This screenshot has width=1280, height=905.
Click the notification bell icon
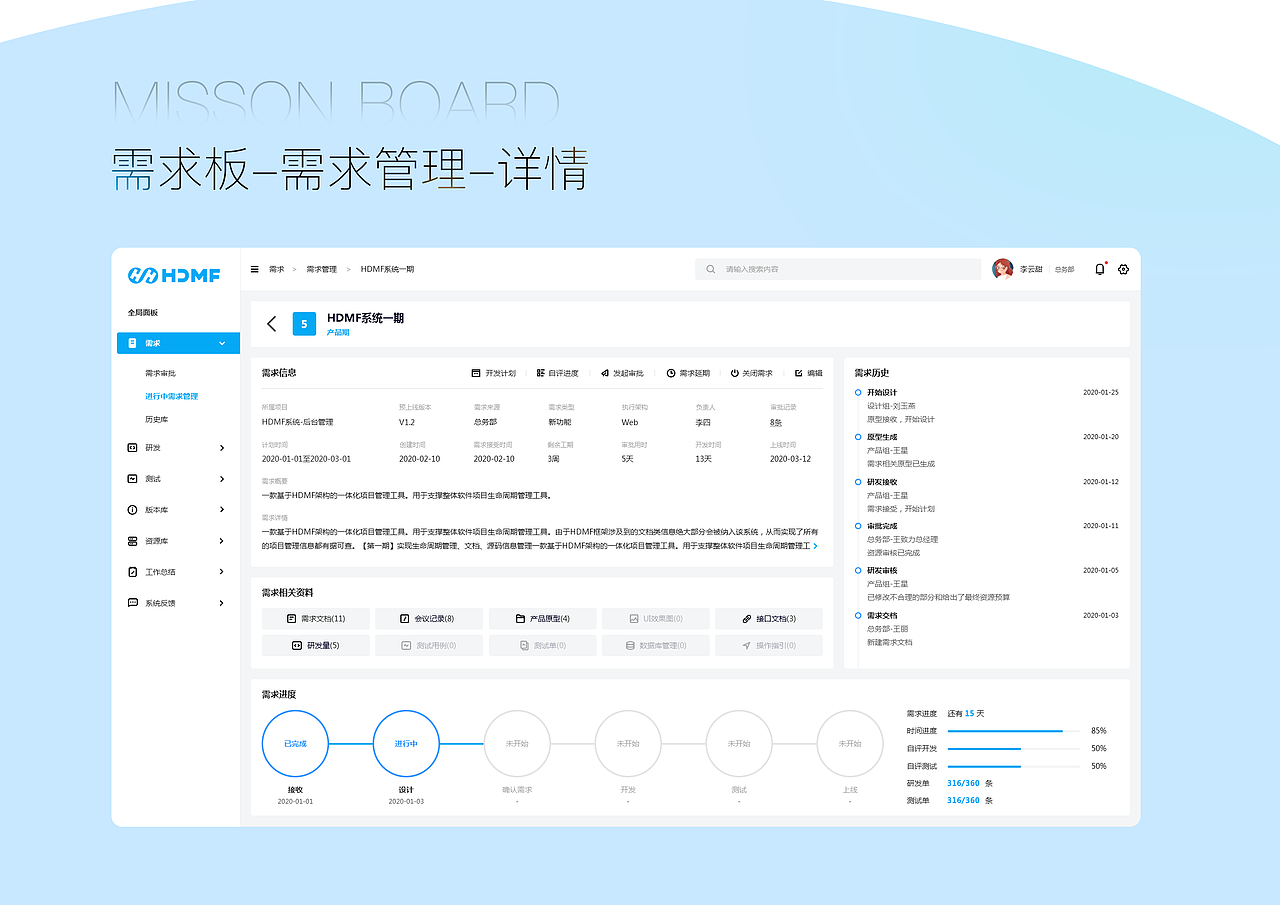(x=1100, y=269)
